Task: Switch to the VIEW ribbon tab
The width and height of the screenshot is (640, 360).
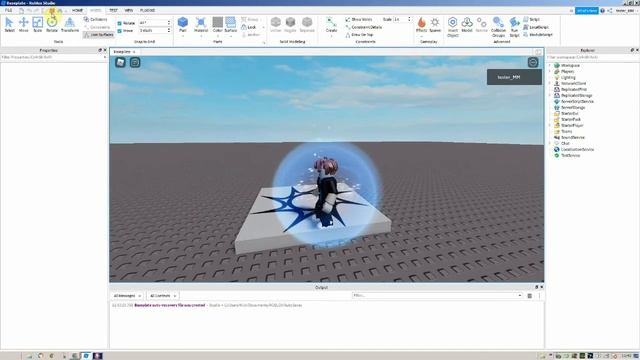Action: (x=129, y=10)
